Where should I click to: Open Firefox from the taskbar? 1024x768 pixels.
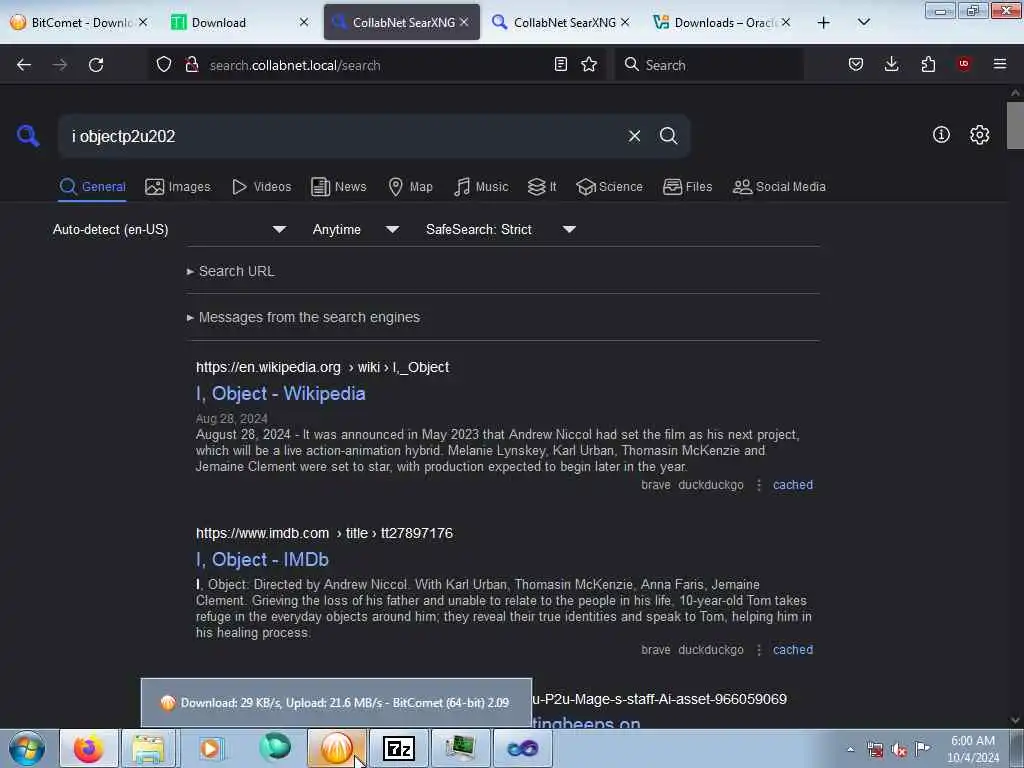point(88,748)
